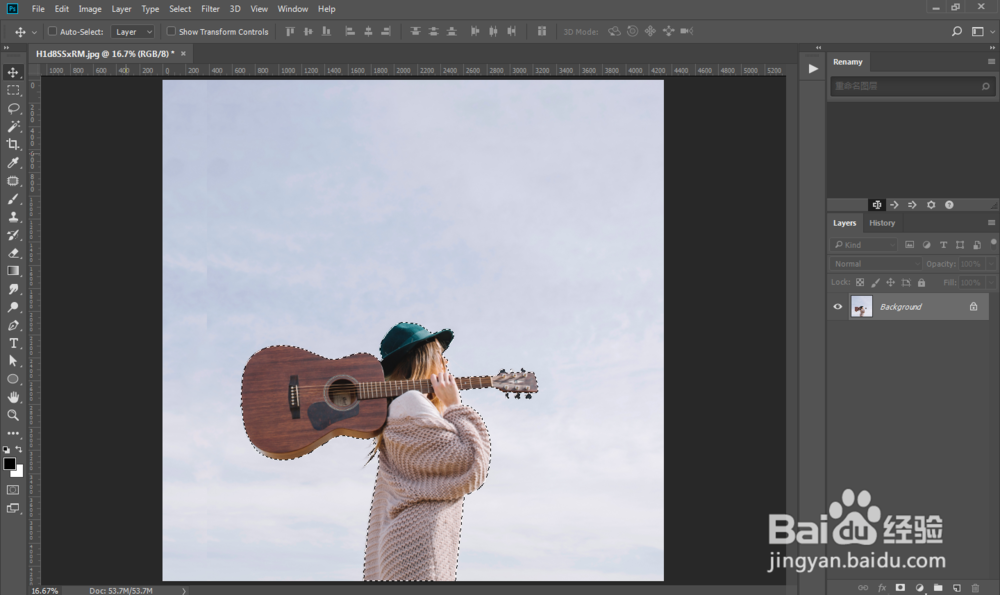Toggle Lock position icon
The width and height of the screenshot is (1000, 595).
tap(890, 283)
